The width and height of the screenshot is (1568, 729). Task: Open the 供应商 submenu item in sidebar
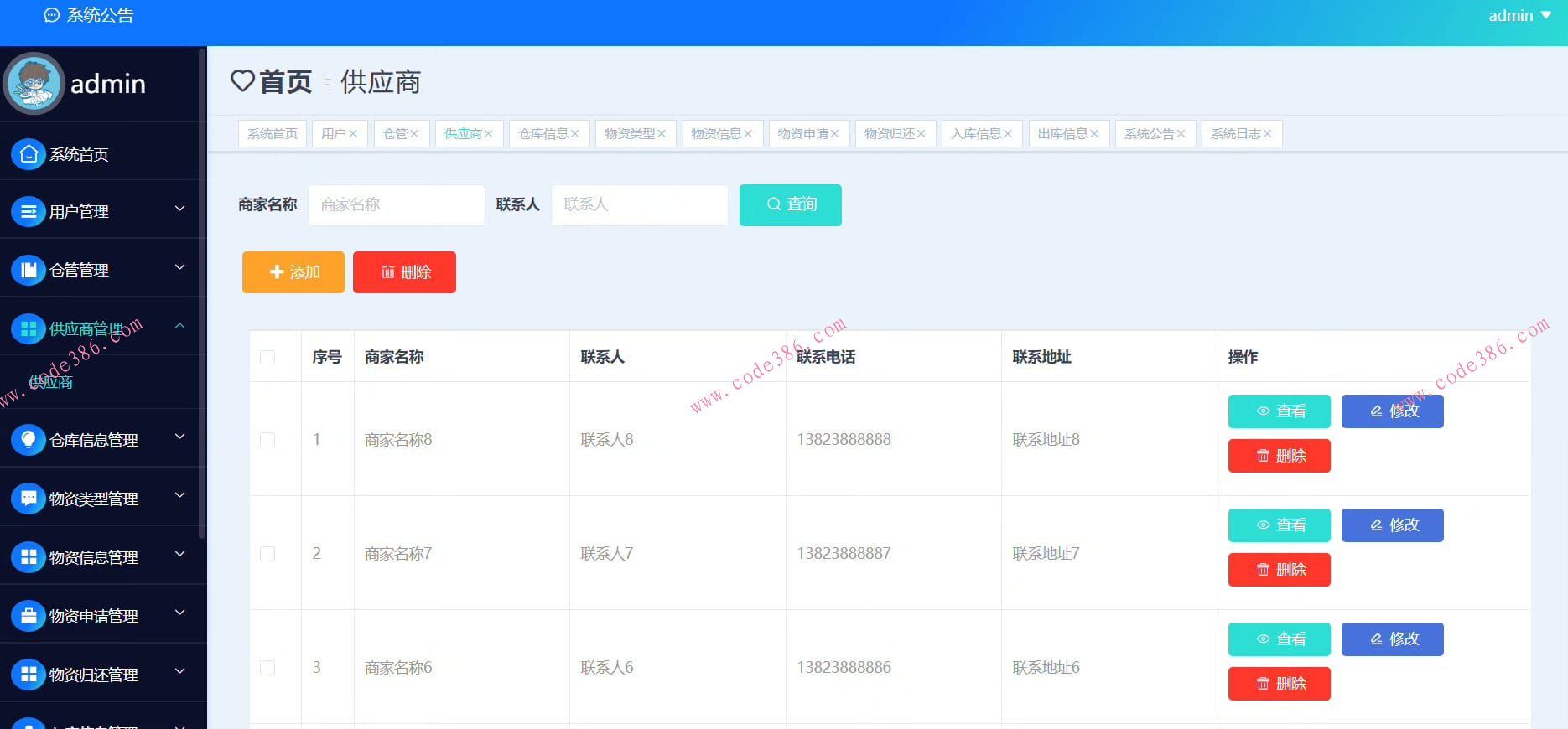click(x=51, y=382)
